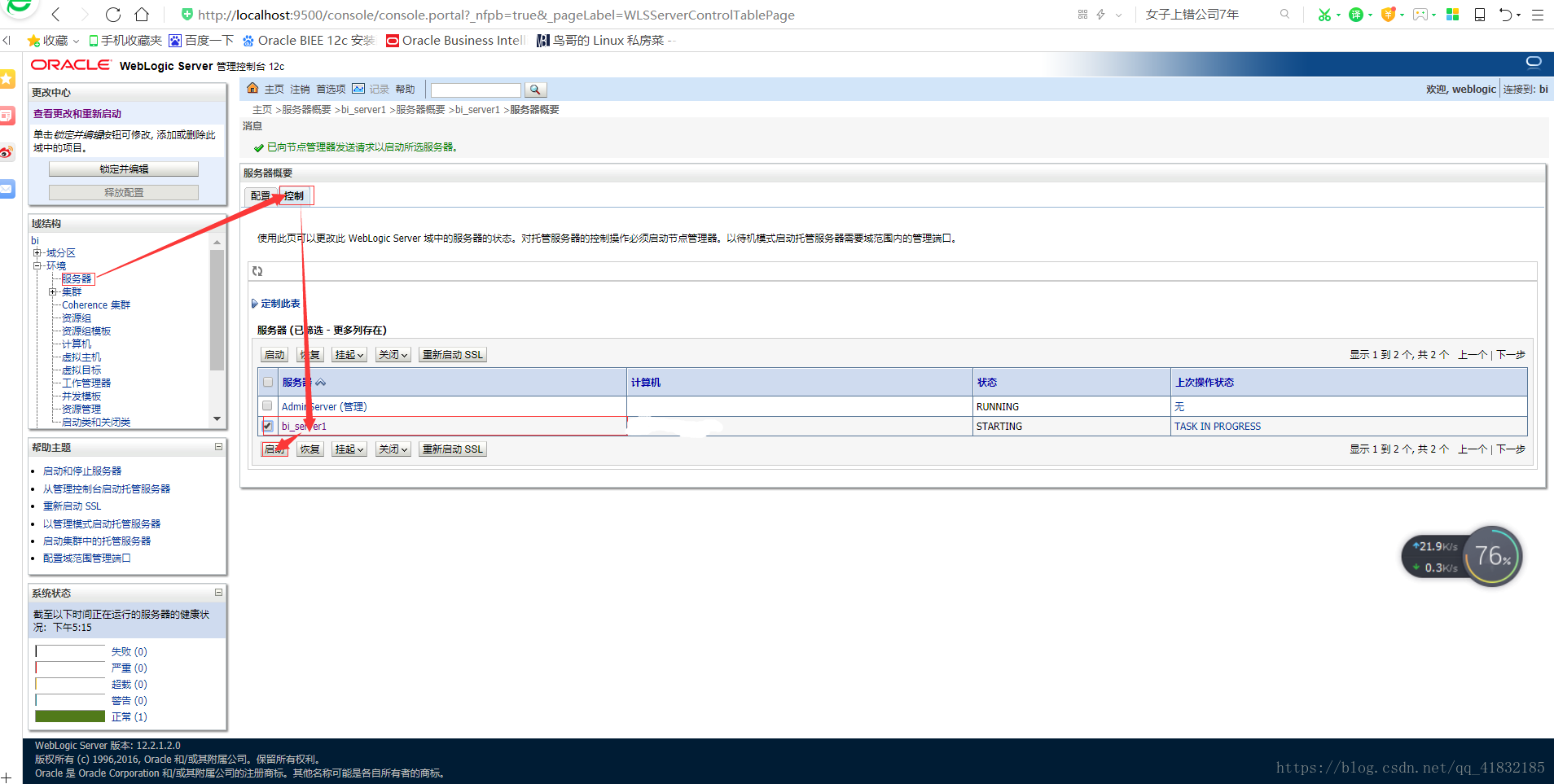Image resolution: width=1554 pixels, height=784 pixels.
Task: Click the console search magnifier button
Action: coord(535,90)
